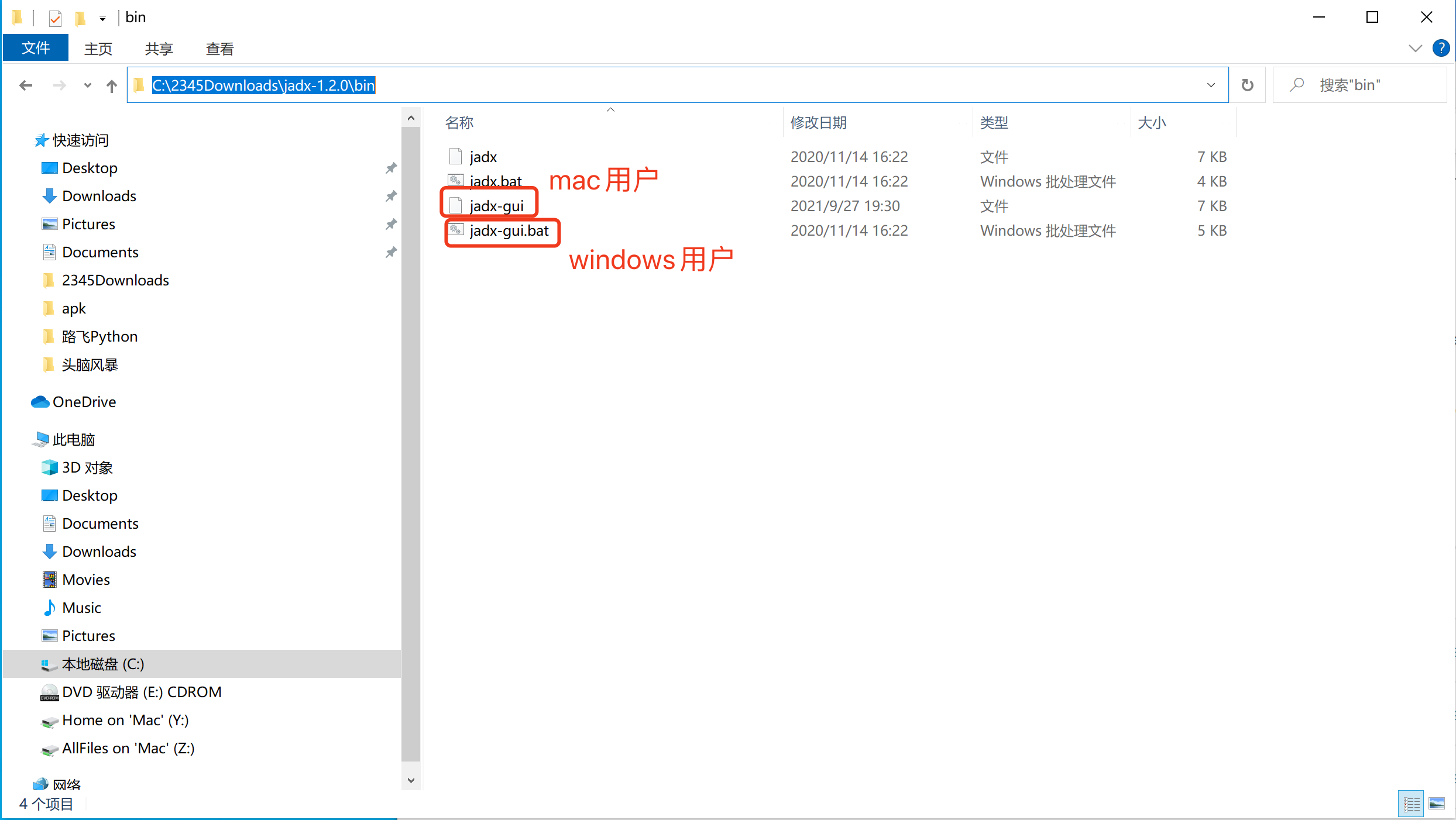Open jadx-gui file
The image size is (1456, 820).
coord(496,205)
